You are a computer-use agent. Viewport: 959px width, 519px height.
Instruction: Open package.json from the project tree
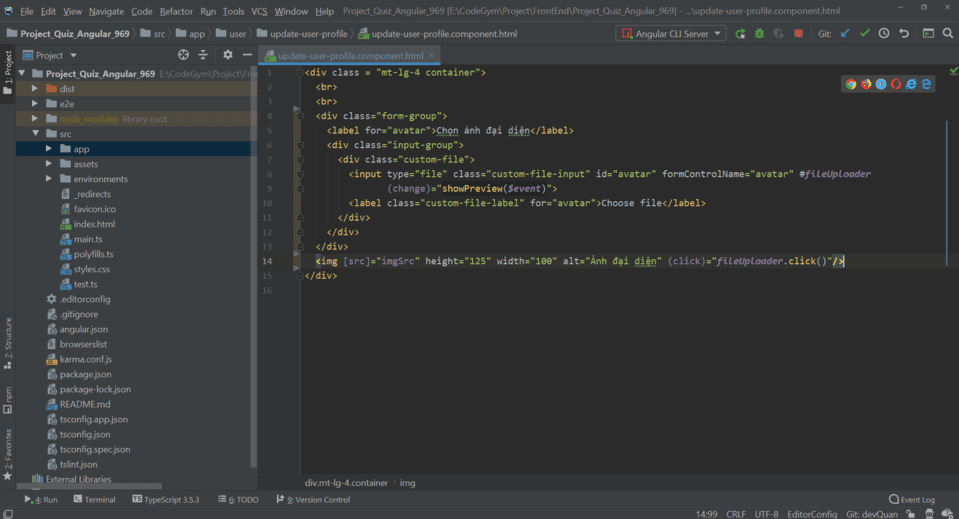click(x=86, y=374)
